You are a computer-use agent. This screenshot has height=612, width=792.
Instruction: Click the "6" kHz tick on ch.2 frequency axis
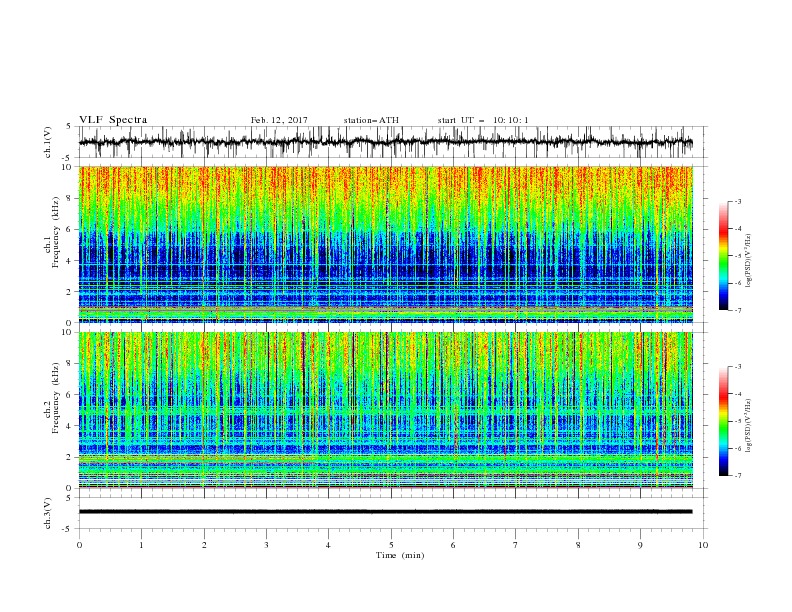point(70,395)
